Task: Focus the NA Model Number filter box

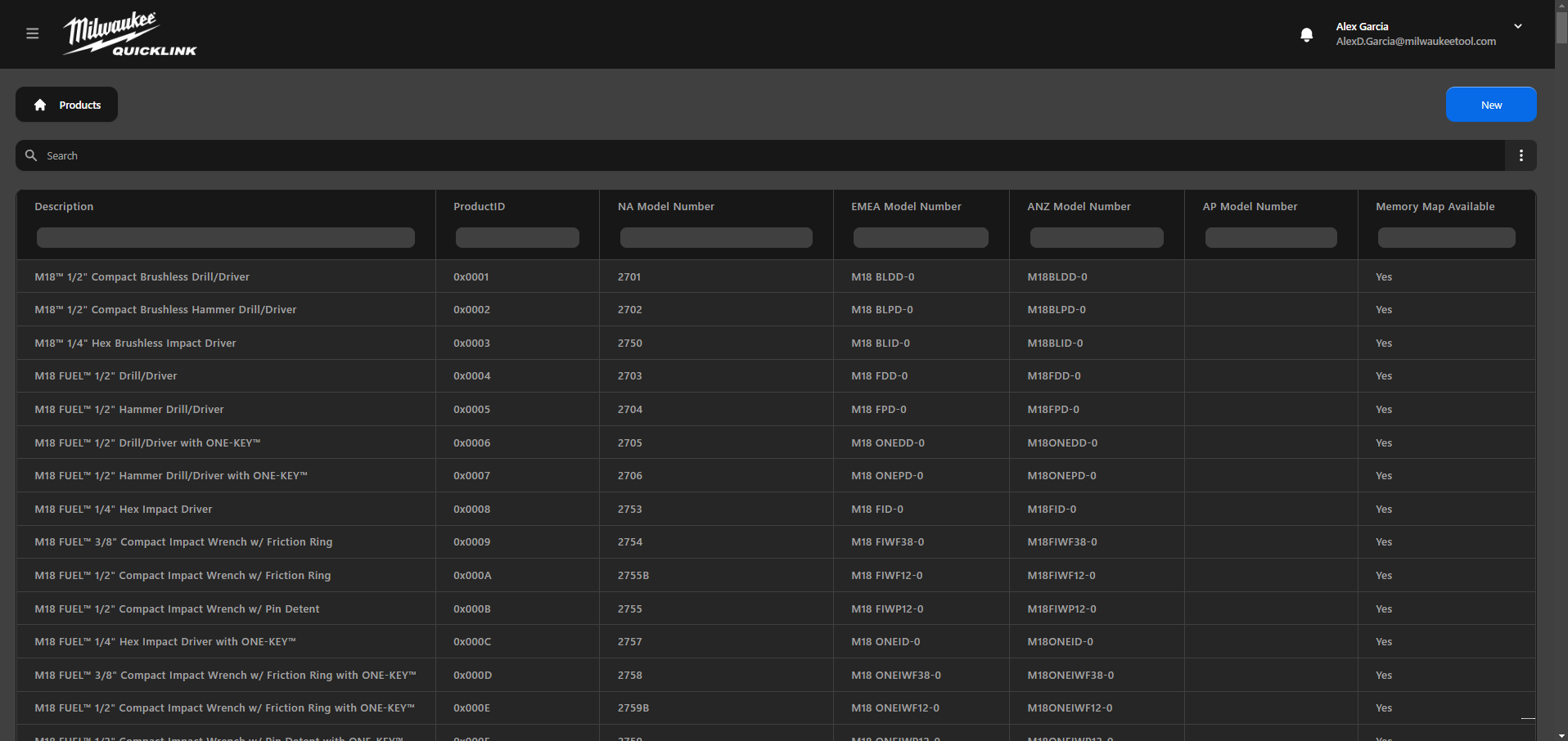Action: point(716,237)
